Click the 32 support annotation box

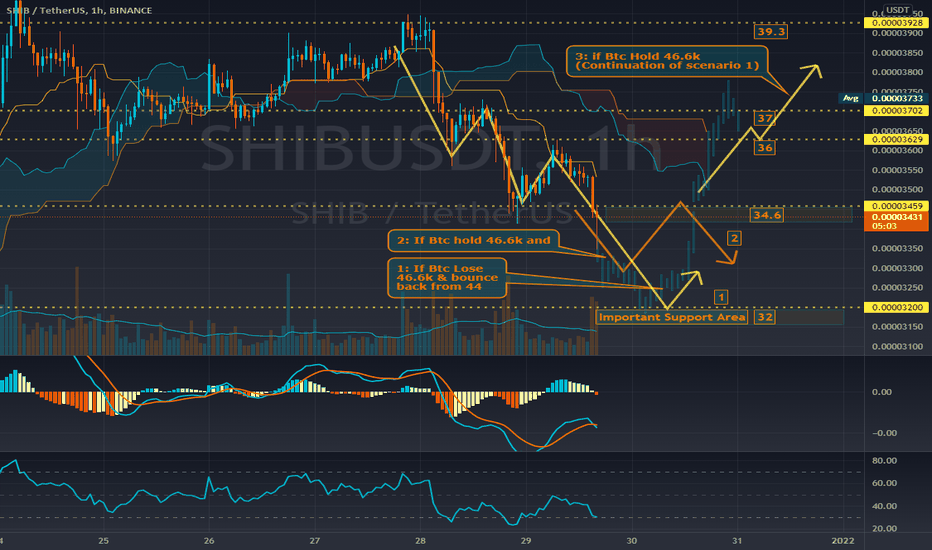[x=765, y=317]
